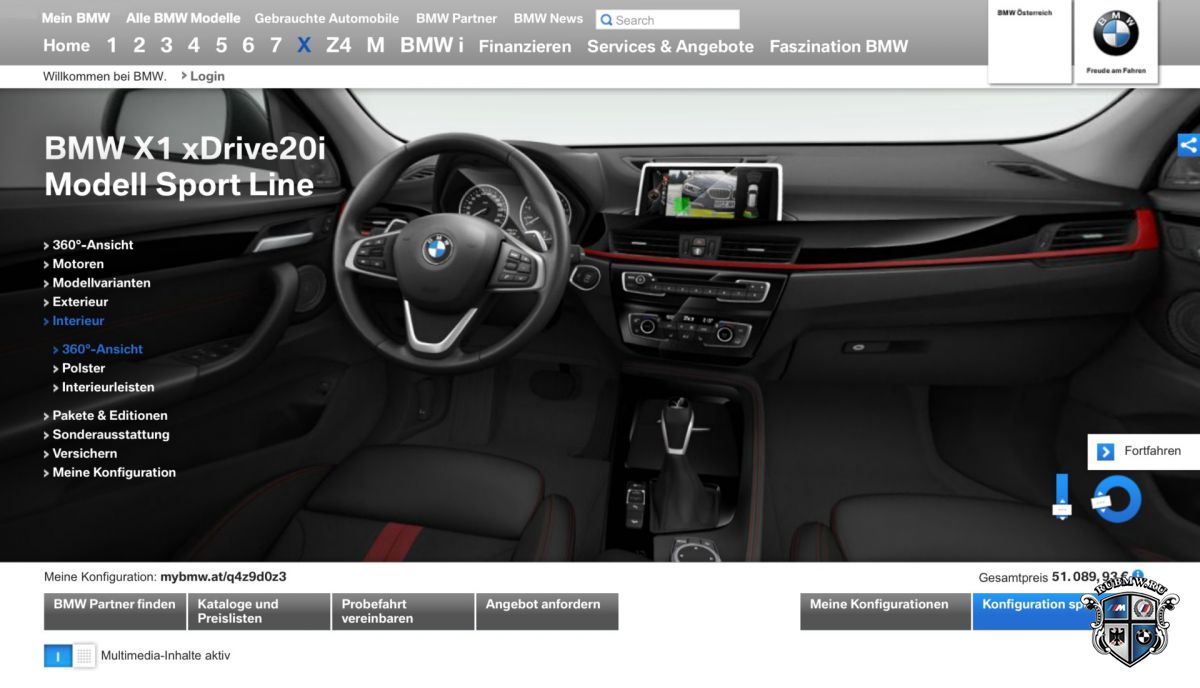Click the mybmw.at/q4z9d0z3 configuration link
1200x688 pixels.
click(x=223, y=577)
